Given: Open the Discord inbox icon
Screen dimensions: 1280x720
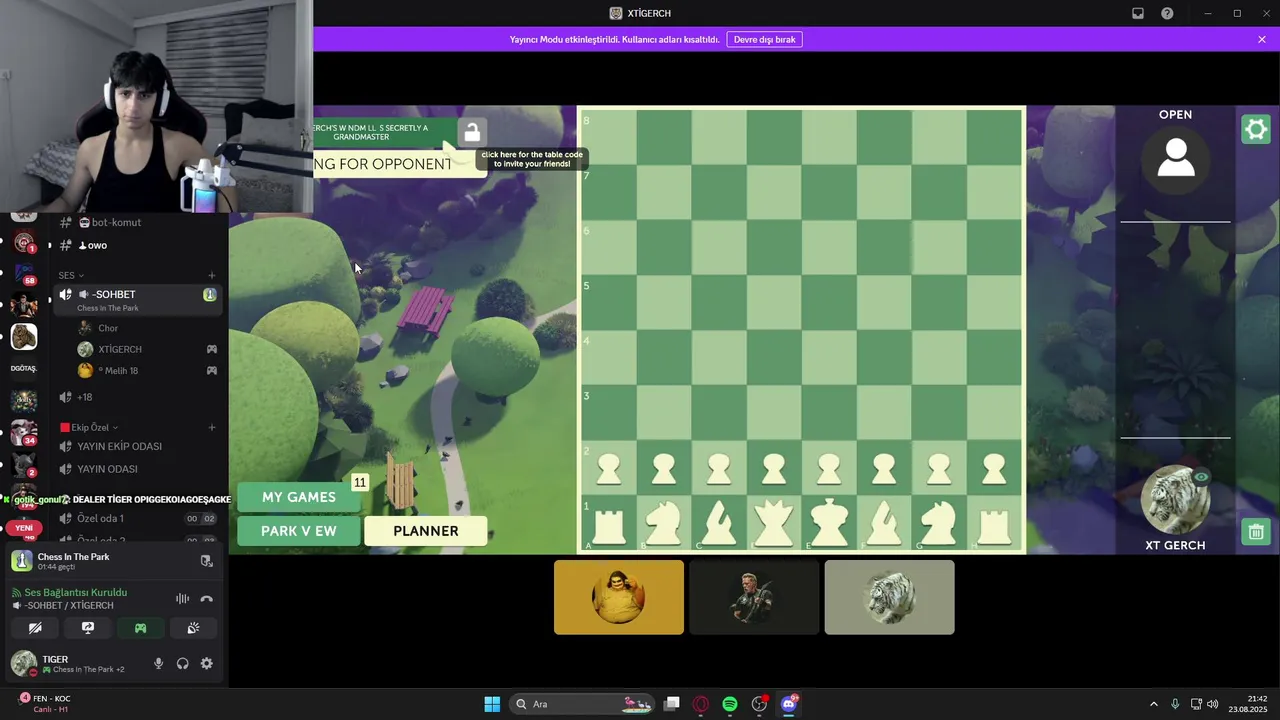Looking at the screenshot, I should click(x=1138, y=13).
